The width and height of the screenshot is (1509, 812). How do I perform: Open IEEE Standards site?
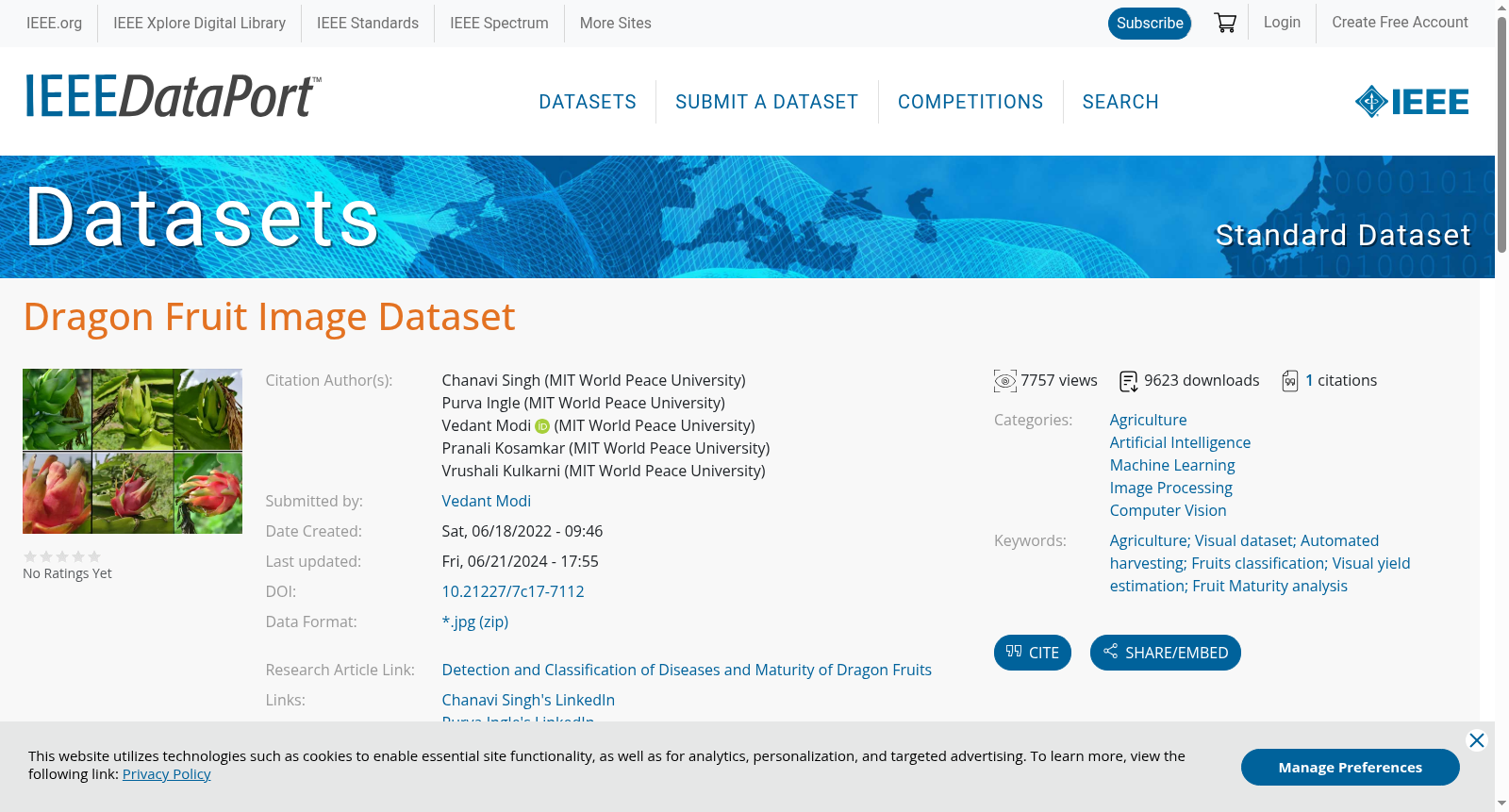point(368,23)
